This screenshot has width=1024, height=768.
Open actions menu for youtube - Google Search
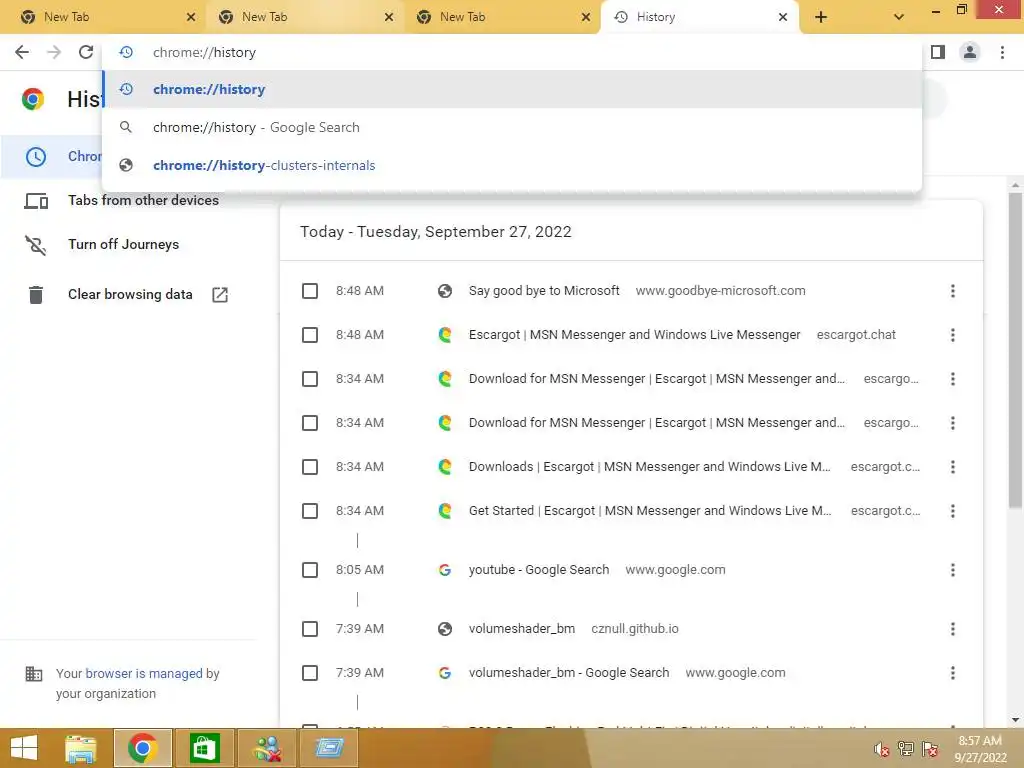click(953, 570)
